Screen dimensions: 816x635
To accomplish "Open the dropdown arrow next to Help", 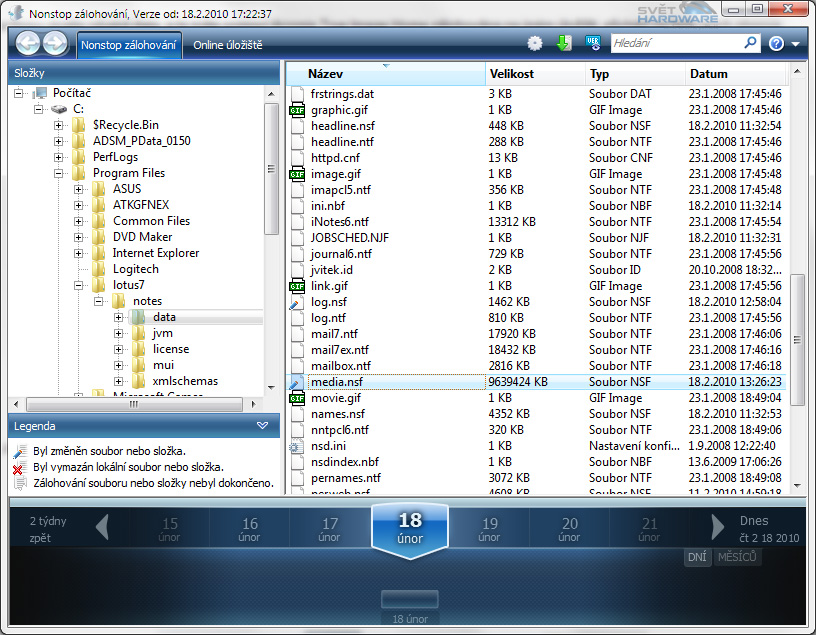I will coord(795,45).
